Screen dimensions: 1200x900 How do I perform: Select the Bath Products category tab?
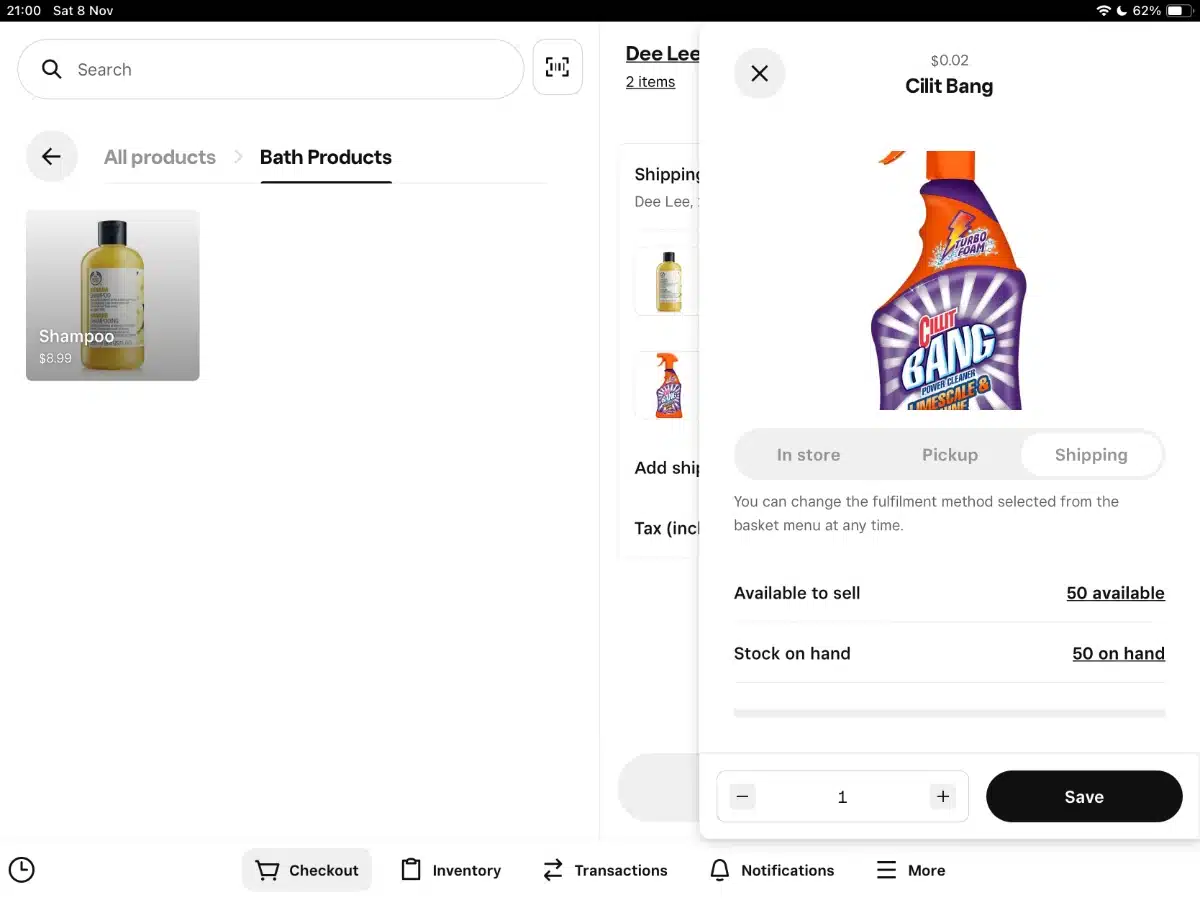325,157
